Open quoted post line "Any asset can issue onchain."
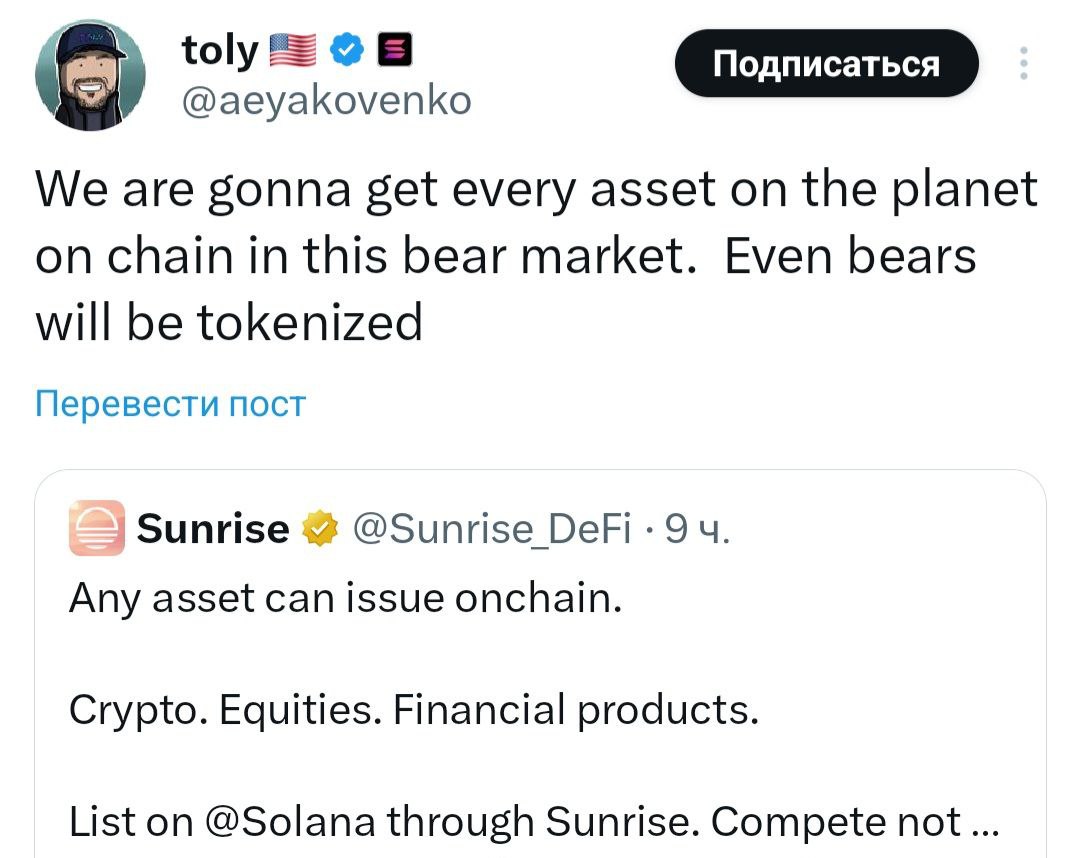Screen dimensions: 1080x858 click(346, 598)
